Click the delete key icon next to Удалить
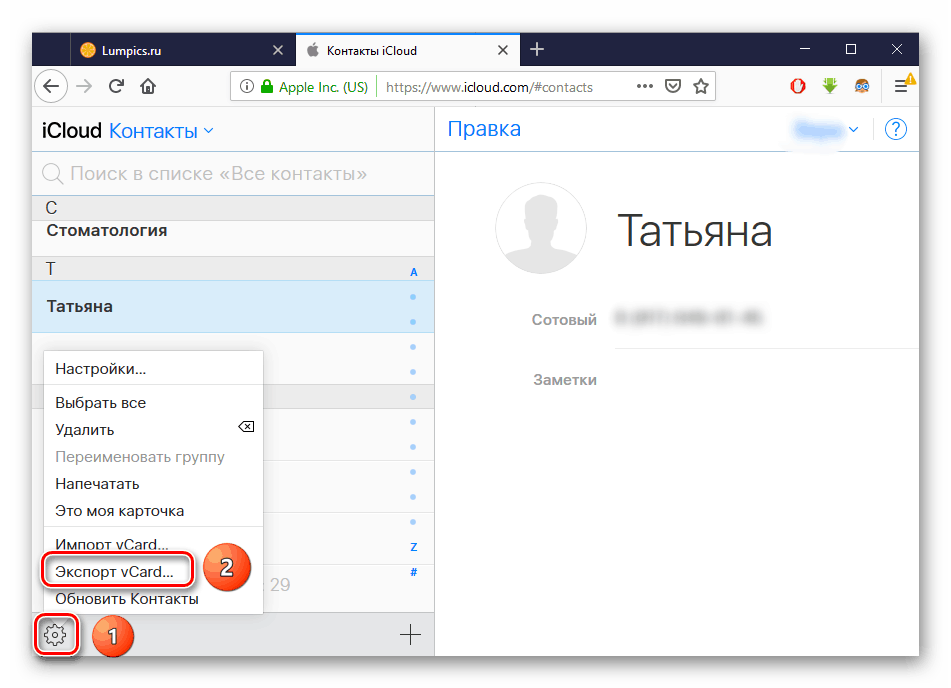 tap(246, 427)
